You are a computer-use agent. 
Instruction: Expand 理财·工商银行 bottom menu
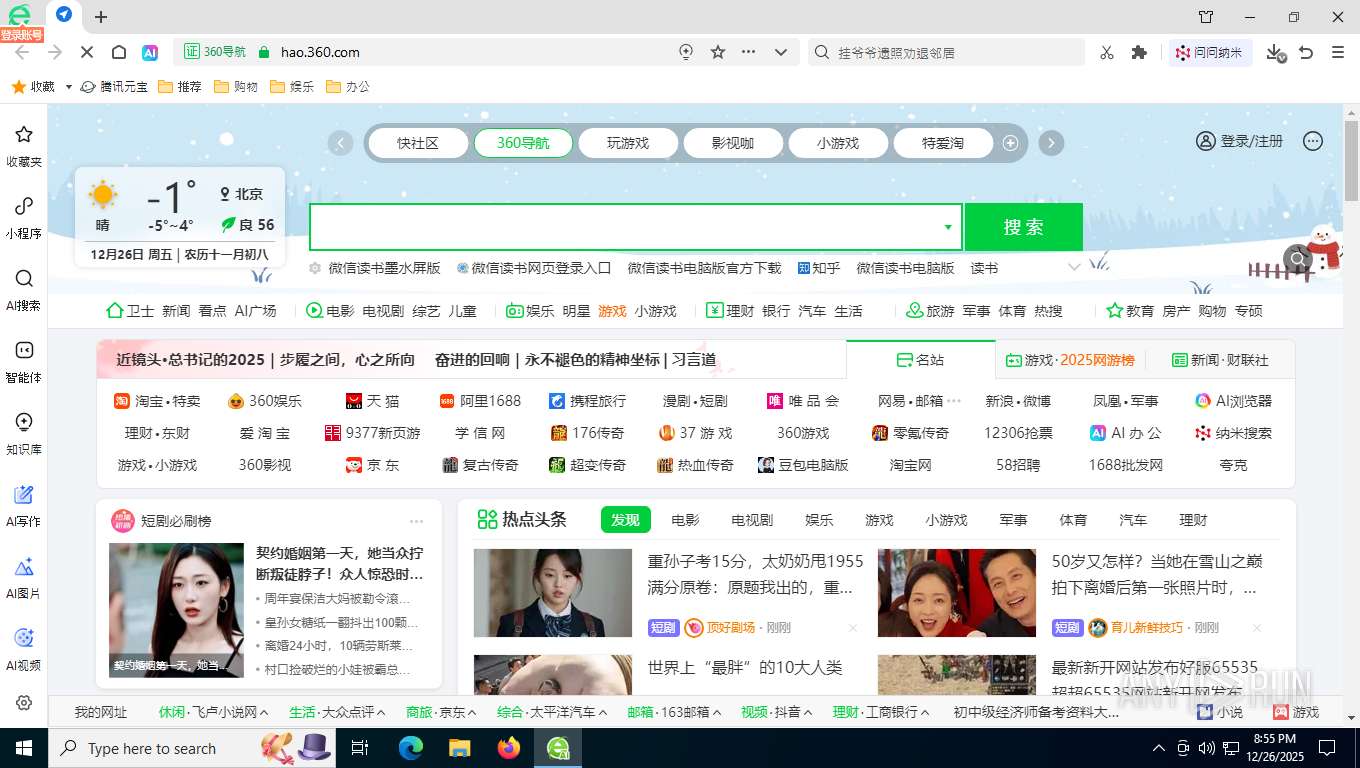[x=925, y=712]
